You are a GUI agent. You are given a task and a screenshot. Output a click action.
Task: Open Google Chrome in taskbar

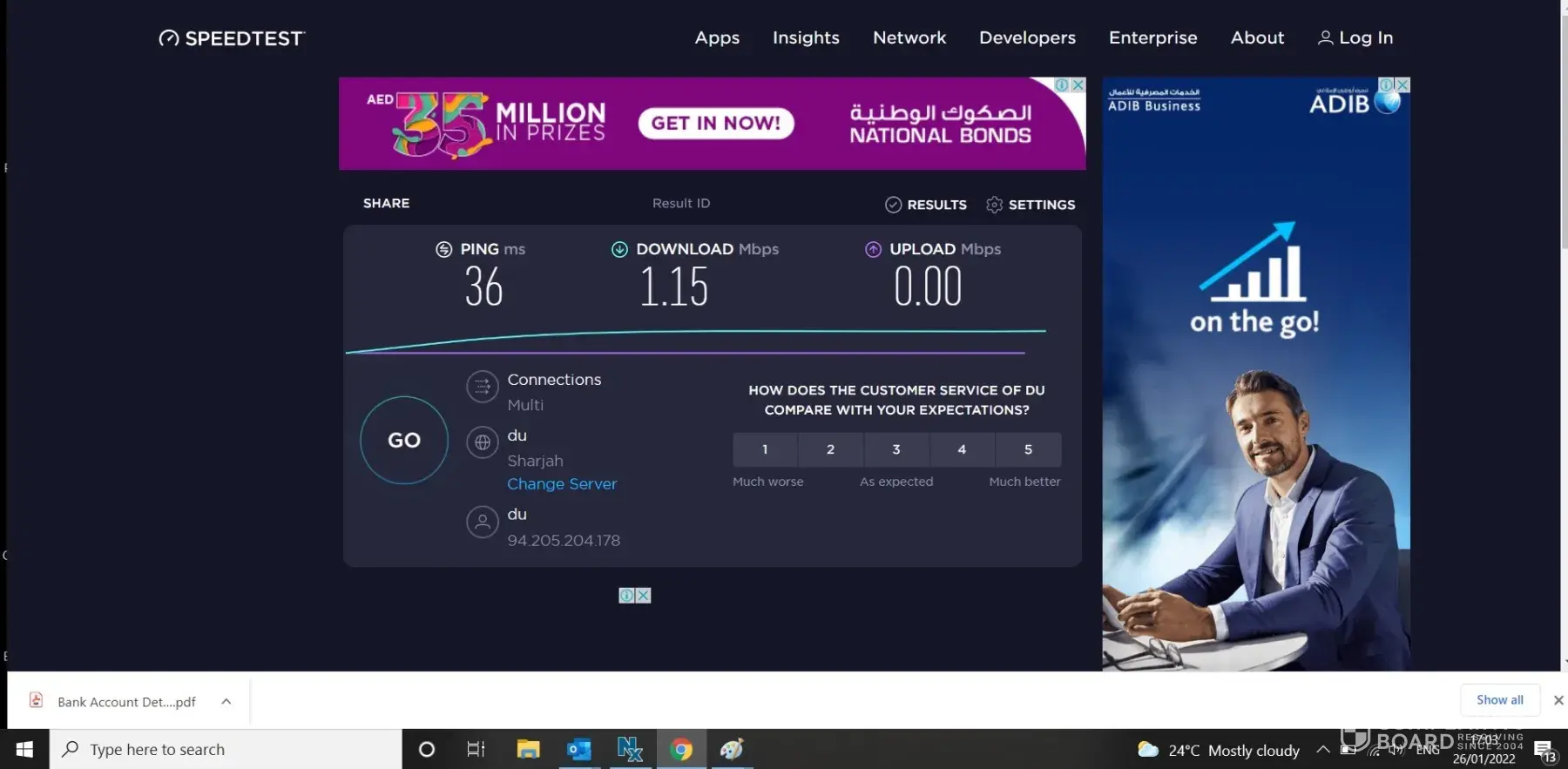pyautogui.click(x=681, y=749)
